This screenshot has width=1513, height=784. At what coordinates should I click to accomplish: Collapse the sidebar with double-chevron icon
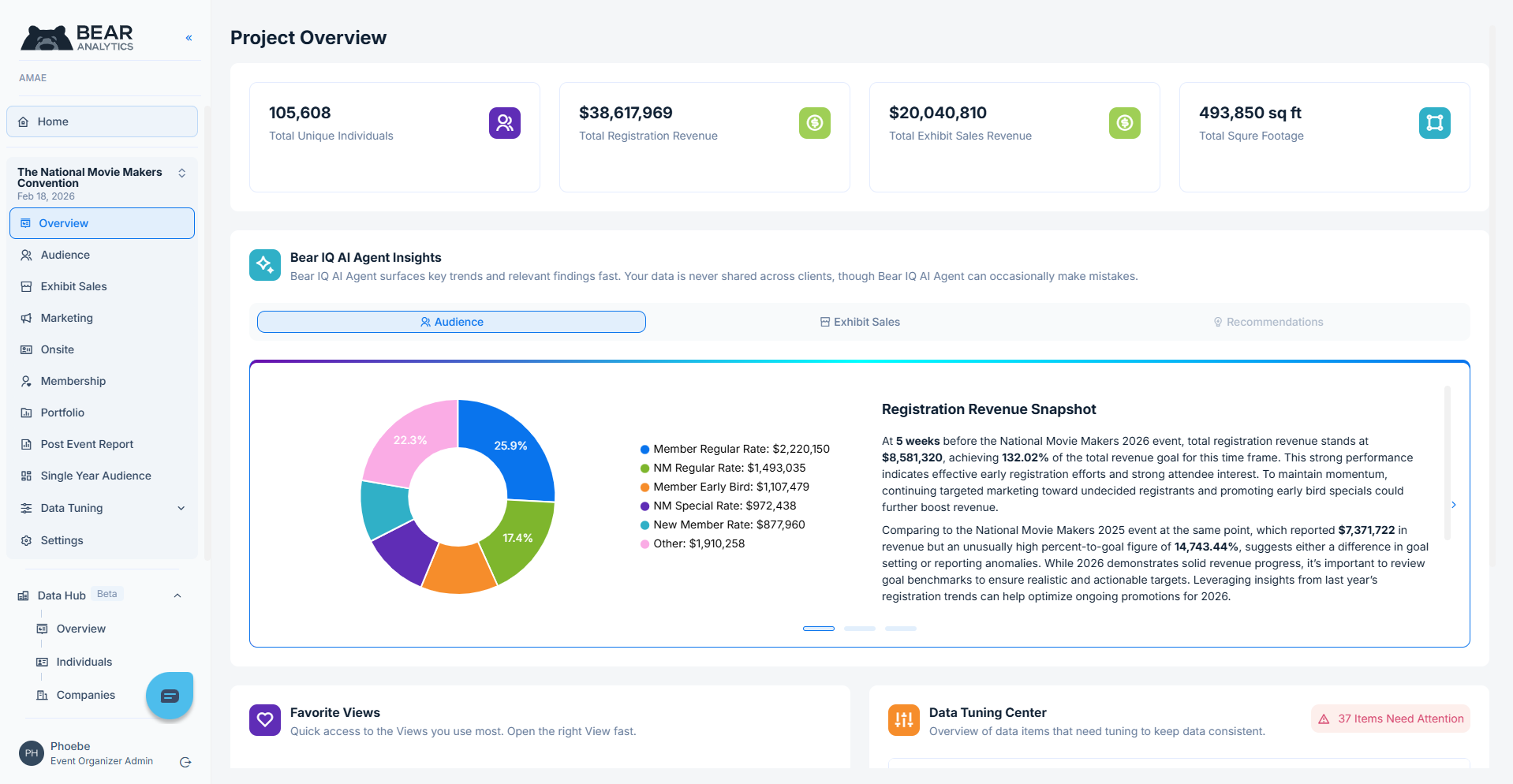(189, 38)
